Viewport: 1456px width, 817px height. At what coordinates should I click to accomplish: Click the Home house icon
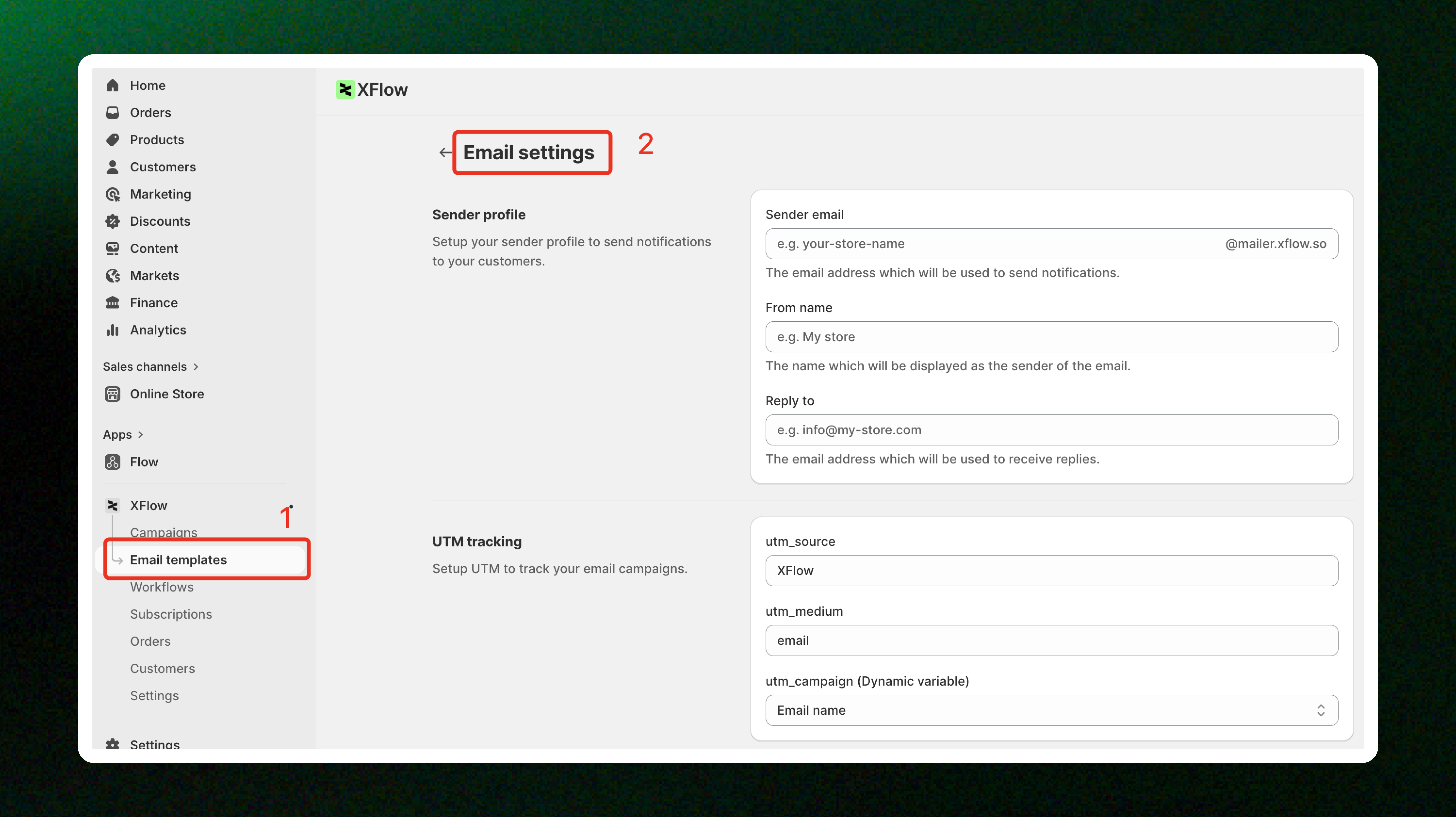pos(113,85)
